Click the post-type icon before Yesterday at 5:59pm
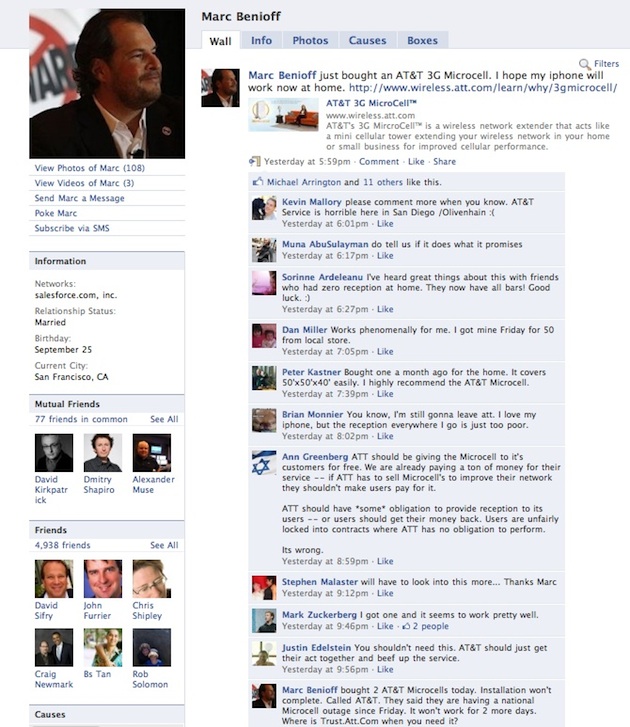630x727 pixels. [255, 161]
